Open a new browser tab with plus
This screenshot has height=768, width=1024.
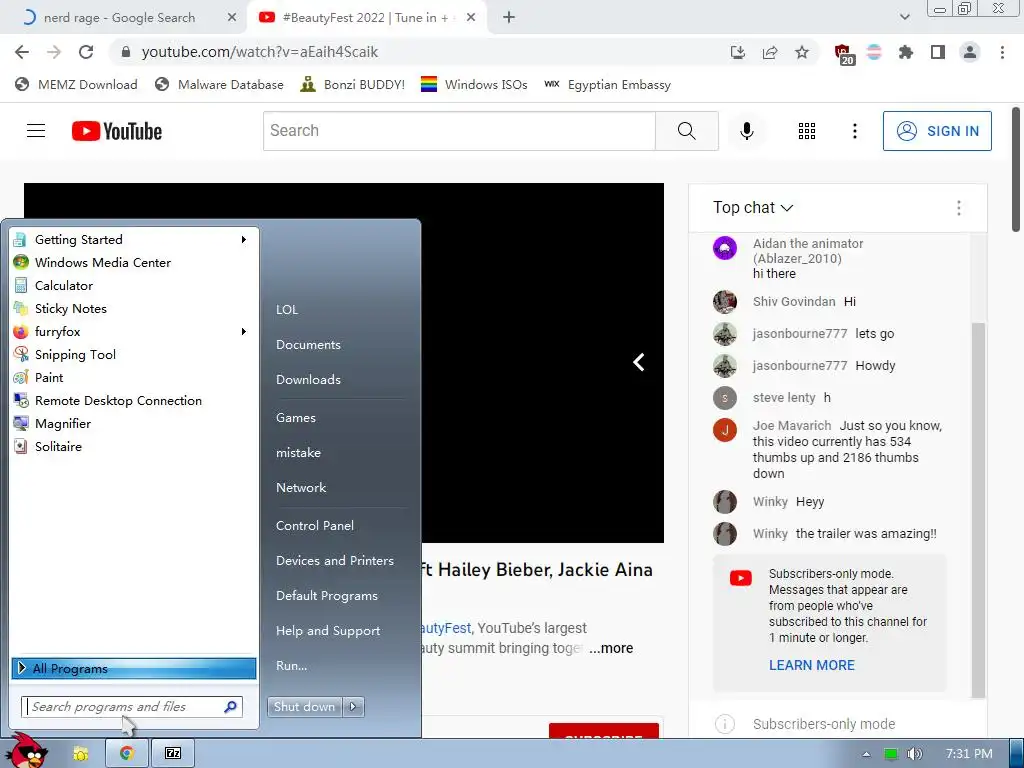tap(509, 18)
